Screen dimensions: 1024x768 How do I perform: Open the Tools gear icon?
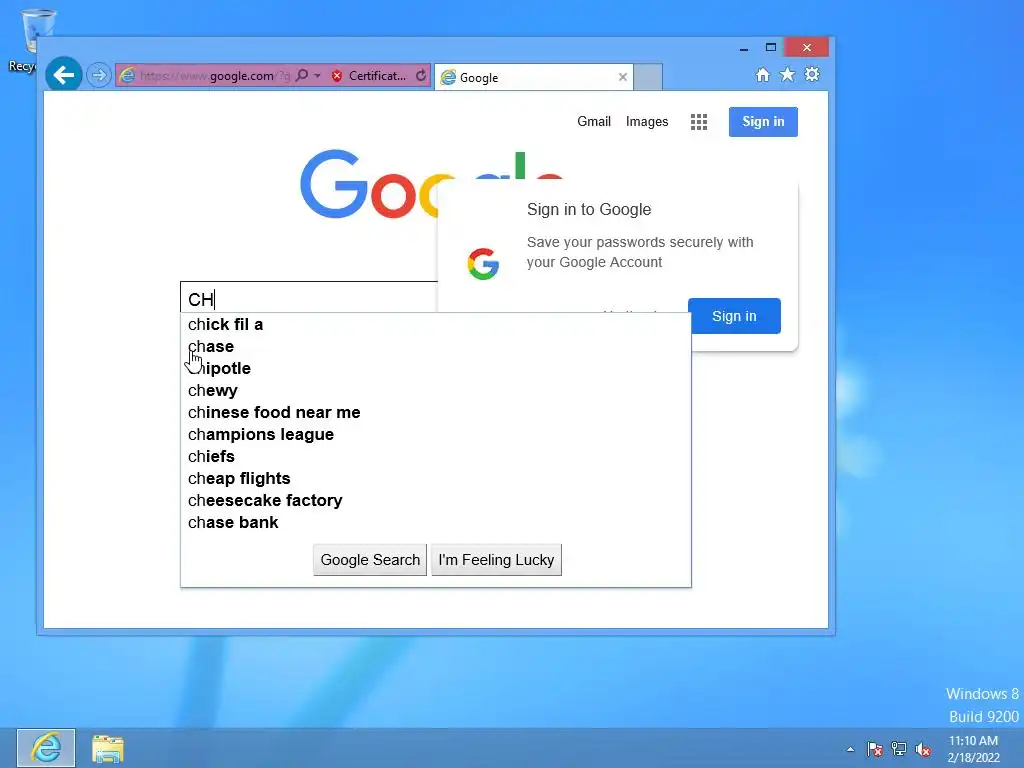coord(812,74)
